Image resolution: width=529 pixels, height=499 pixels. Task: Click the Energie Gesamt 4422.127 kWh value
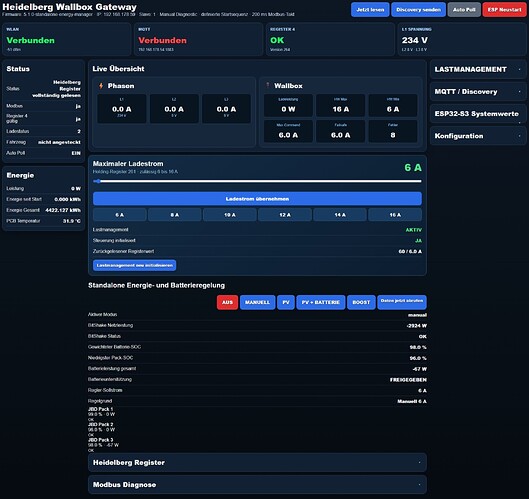[63, 210]
